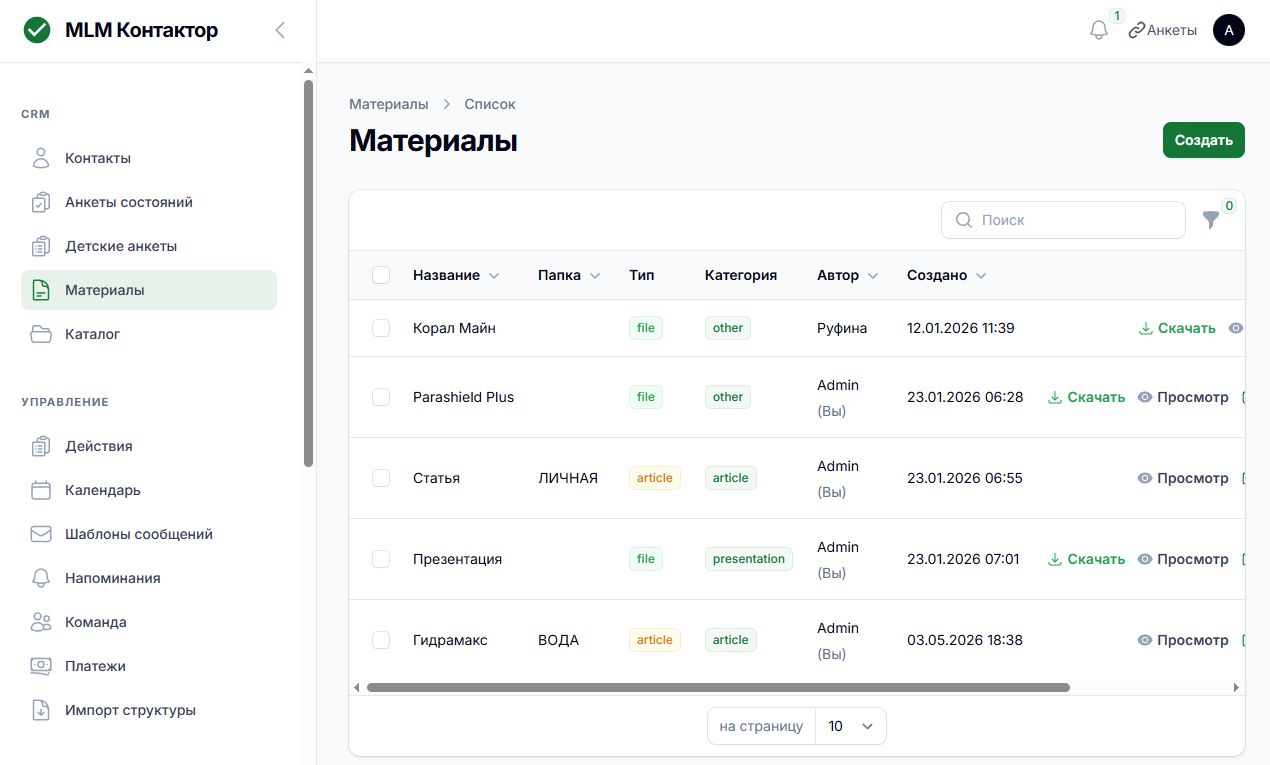
Task: Select the Корал Майн row checkbox
Action: [x=381, y=328]
